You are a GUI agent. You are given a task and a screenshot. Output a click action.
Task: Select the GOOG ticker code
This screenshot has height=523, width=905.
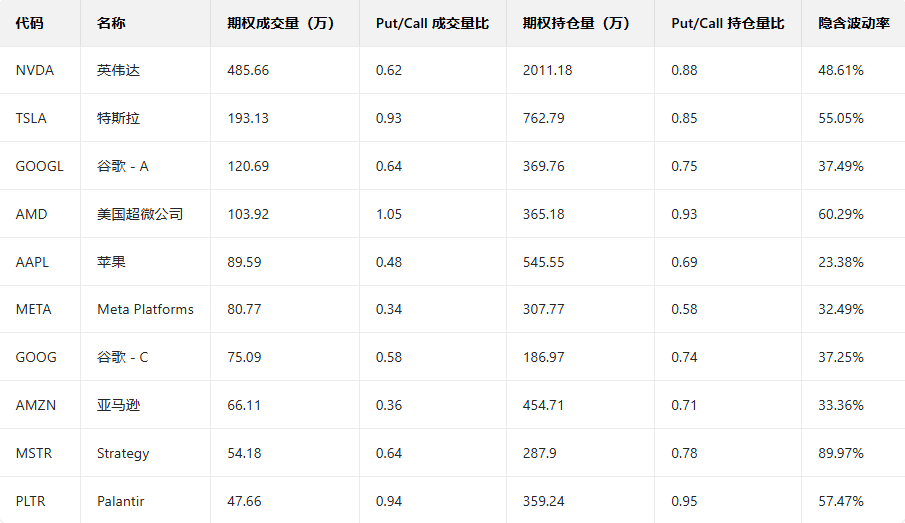(36, 357)
